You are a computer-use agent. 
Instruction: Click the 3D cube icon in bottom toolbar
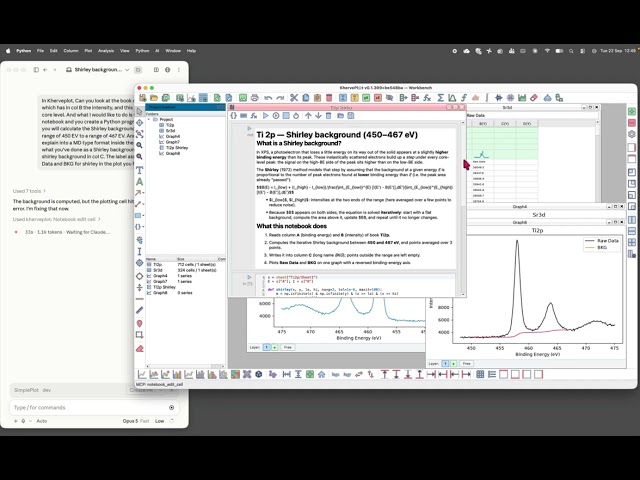(x=258, y=374)
